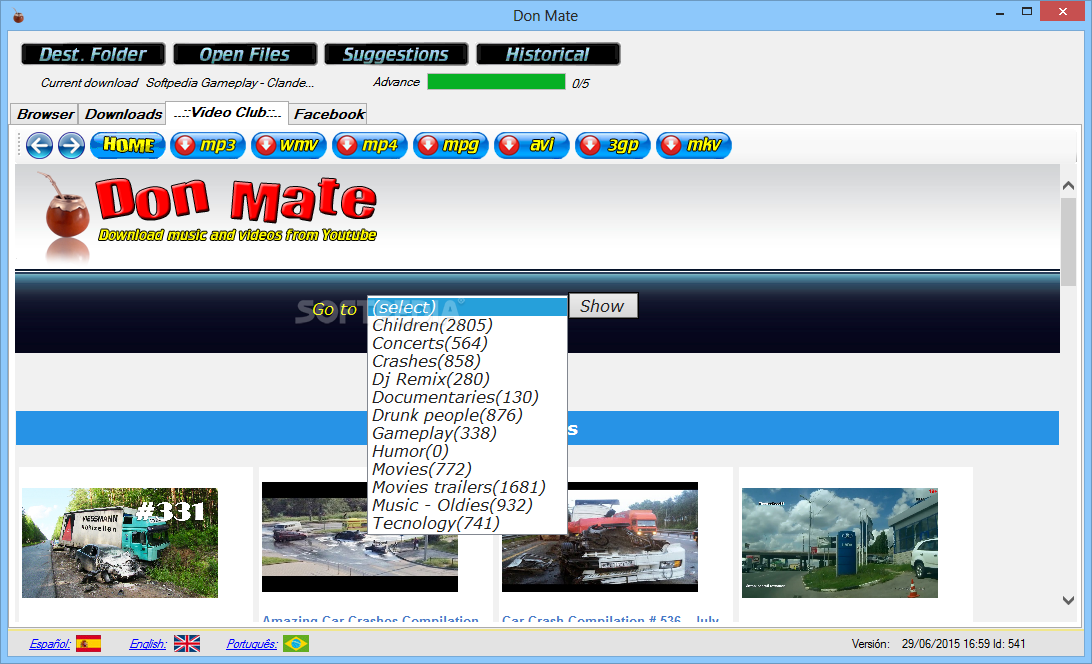The height and width of the screenshot is (664, 1092).
Task: Choose Gameplay(338) from the list
Action: point(467,433)
